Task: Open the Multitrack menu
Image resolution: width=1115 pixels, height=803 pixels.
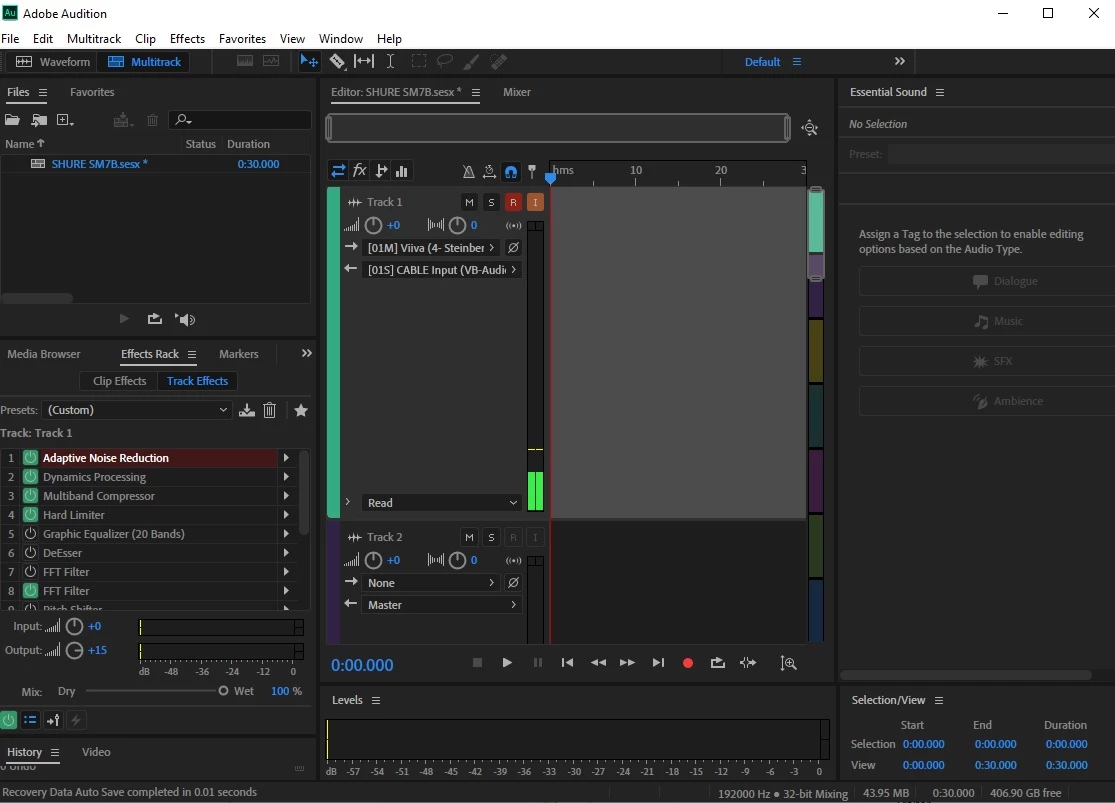Action: (x=94, y=38)
